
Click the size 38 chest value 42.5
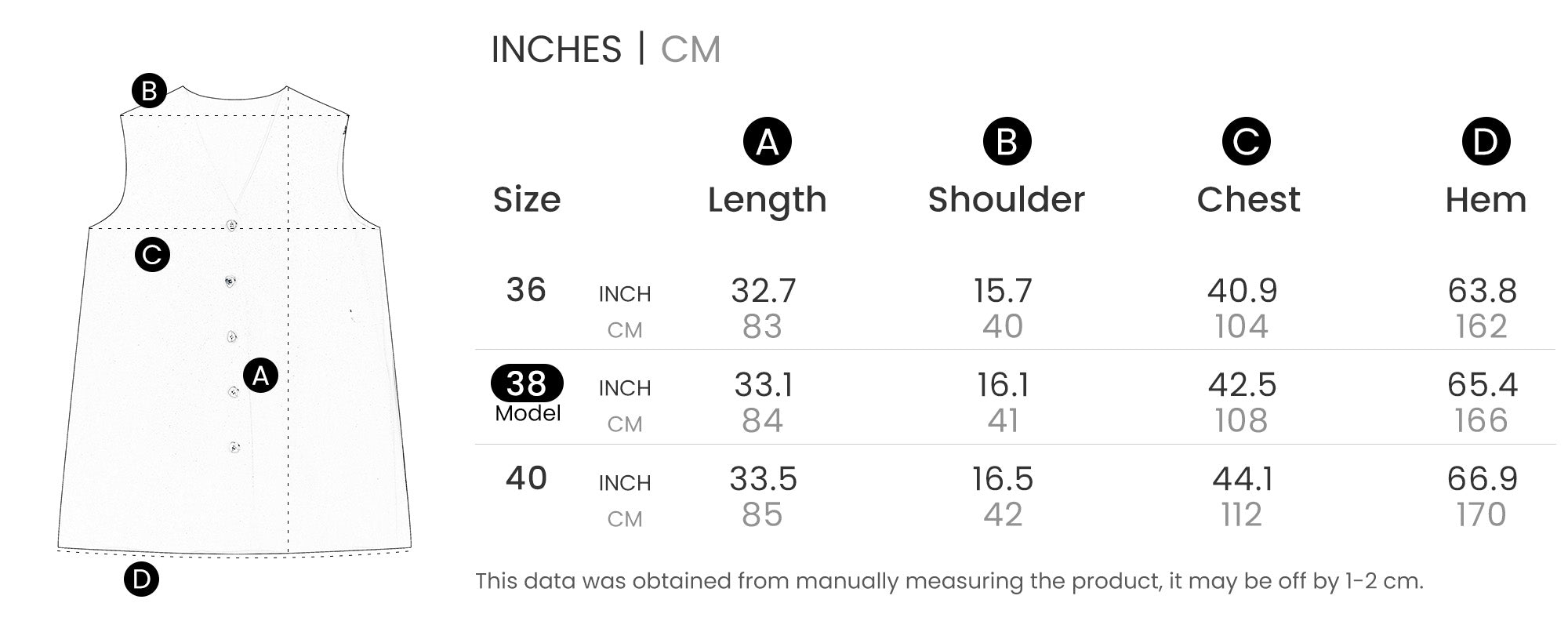tap(1242, 384)
